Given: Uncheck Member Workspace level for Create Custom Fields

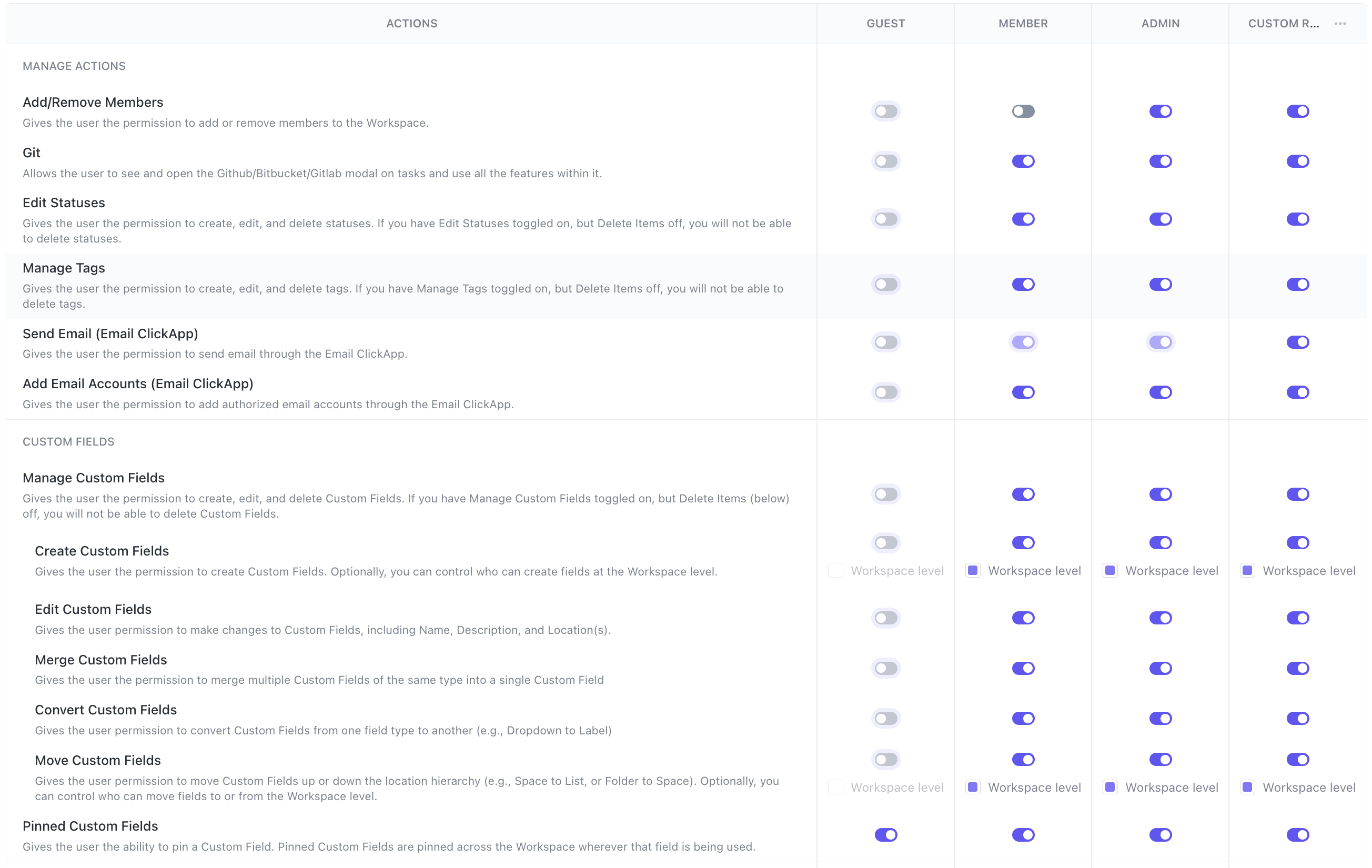Looking at the screenshot, I should [973, 570].
